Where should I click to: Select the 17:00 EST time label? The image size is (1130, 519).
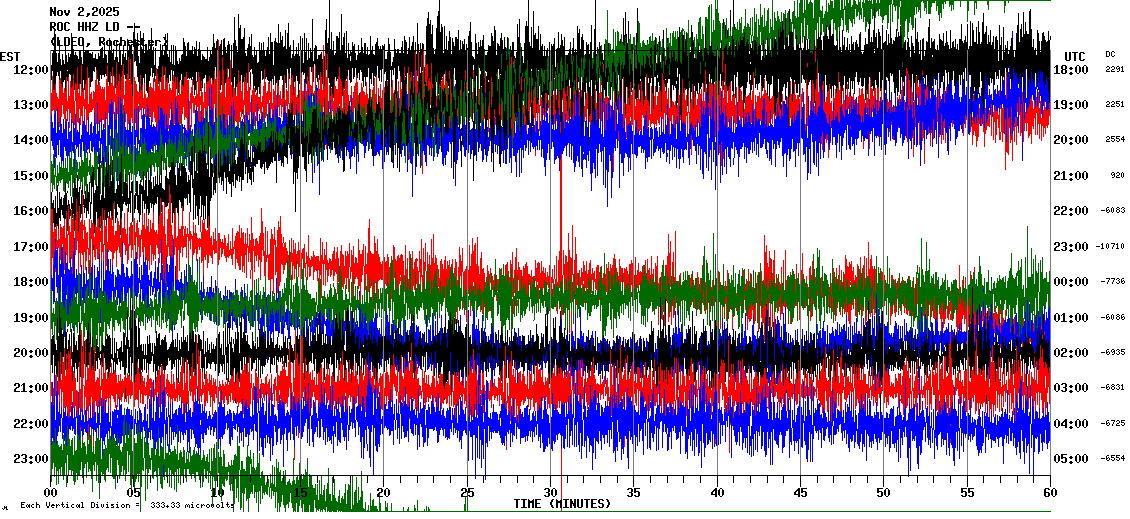pyautogui.click(x=31, y=247)
